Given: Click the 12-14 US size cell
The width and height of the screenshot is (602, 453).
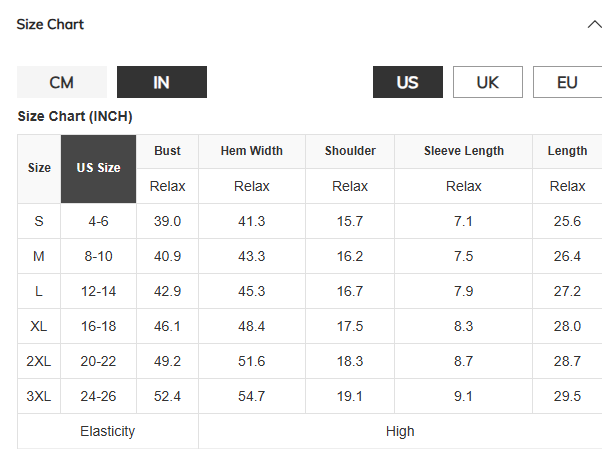Looking at the screenshot, I should tap(98, 291).
